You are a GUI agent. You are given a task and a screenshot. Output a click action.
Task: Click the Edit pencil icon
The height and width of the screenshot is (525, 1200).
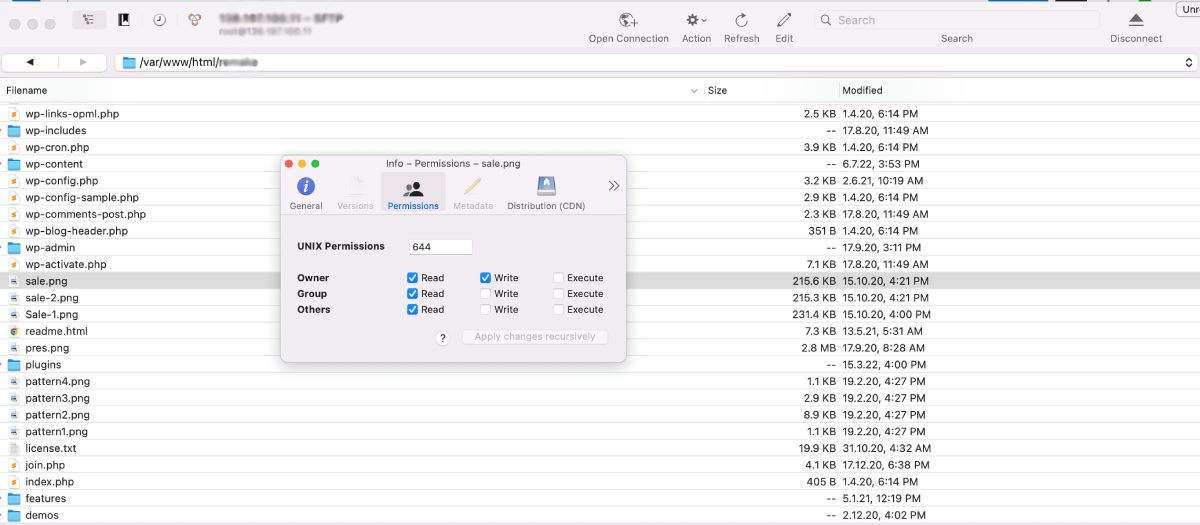coord(784,20)
